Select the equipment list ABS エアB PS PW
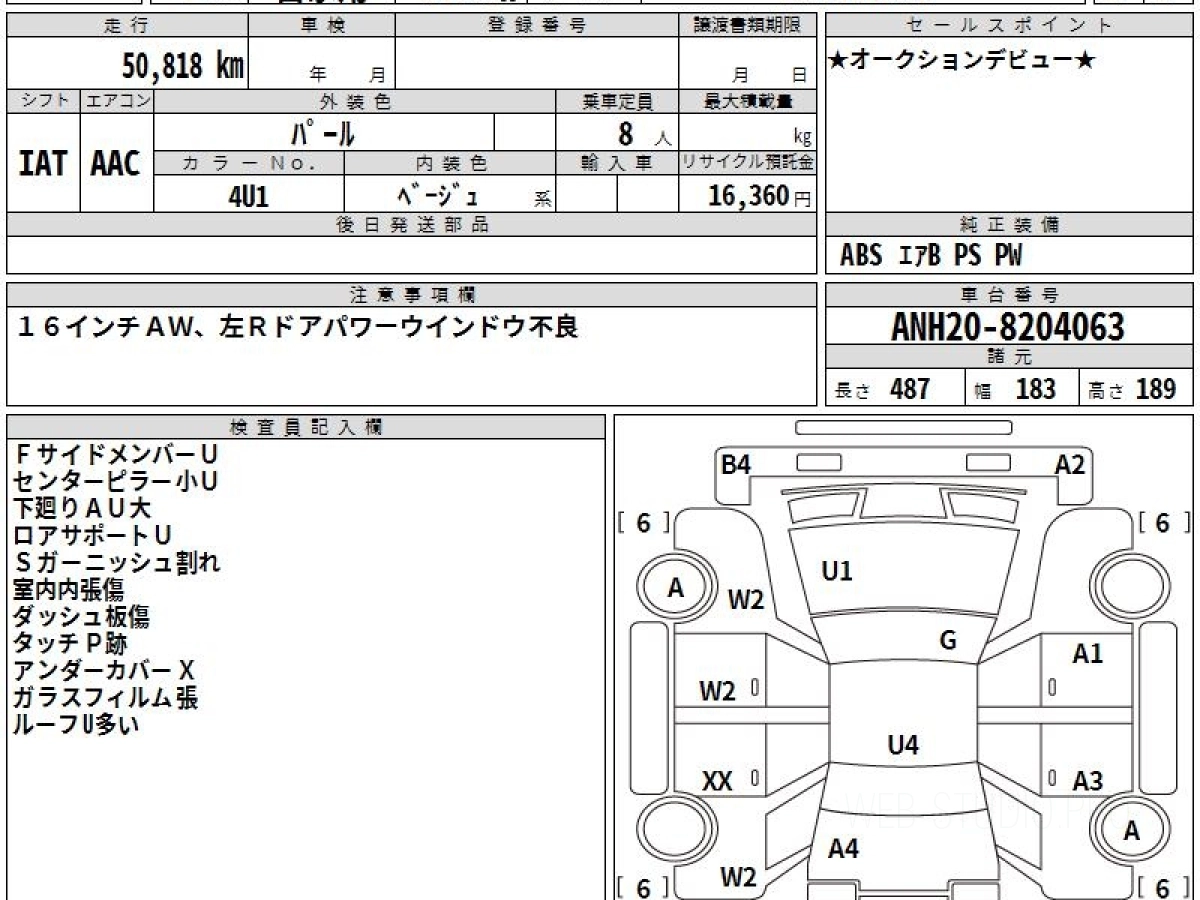Image resolution: width=1200 pixels, height=900 pixels. pyautogui.click(x=931, y=256)
